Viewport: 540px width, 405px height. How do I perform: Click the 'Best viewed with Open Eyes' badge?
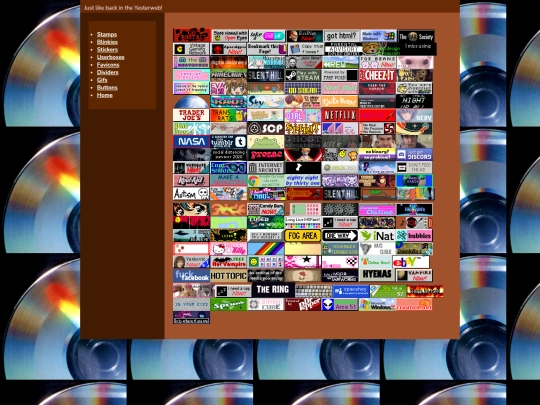(230, 35)
